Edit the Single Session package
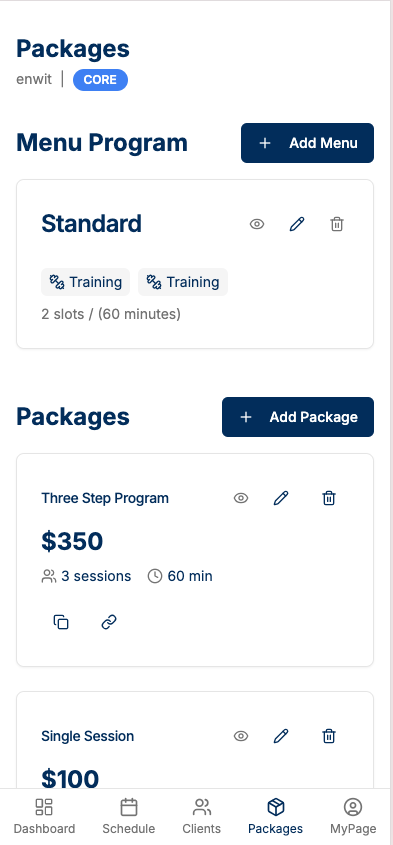The image size is (393, 845). [281, 736]
